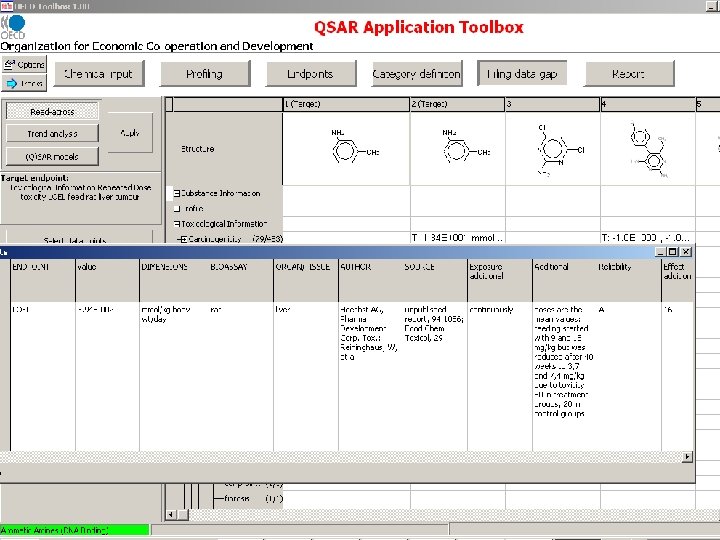
Task: Go to Category definition stage
Action: tap(417, 73)
